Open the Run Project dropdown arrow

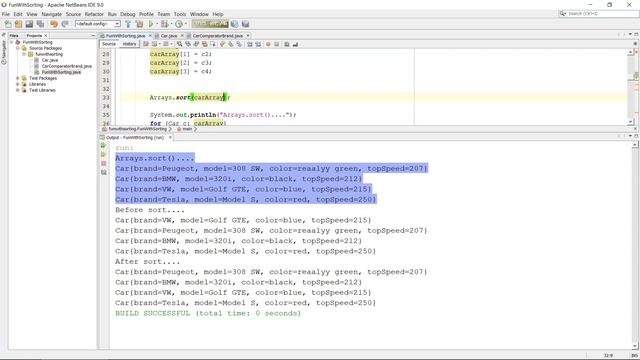[157, 24]
